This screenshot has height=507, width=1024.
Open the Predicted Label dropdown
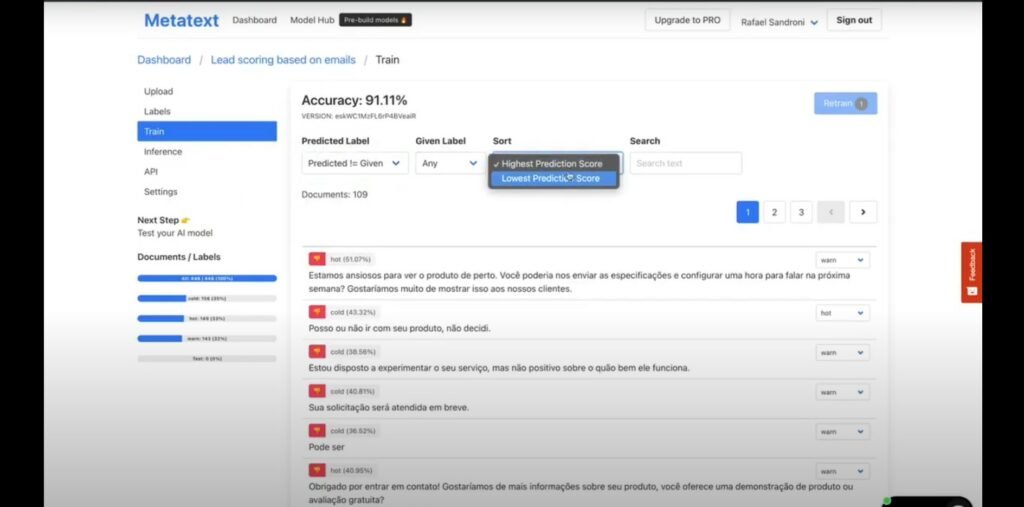pos(354,163)
